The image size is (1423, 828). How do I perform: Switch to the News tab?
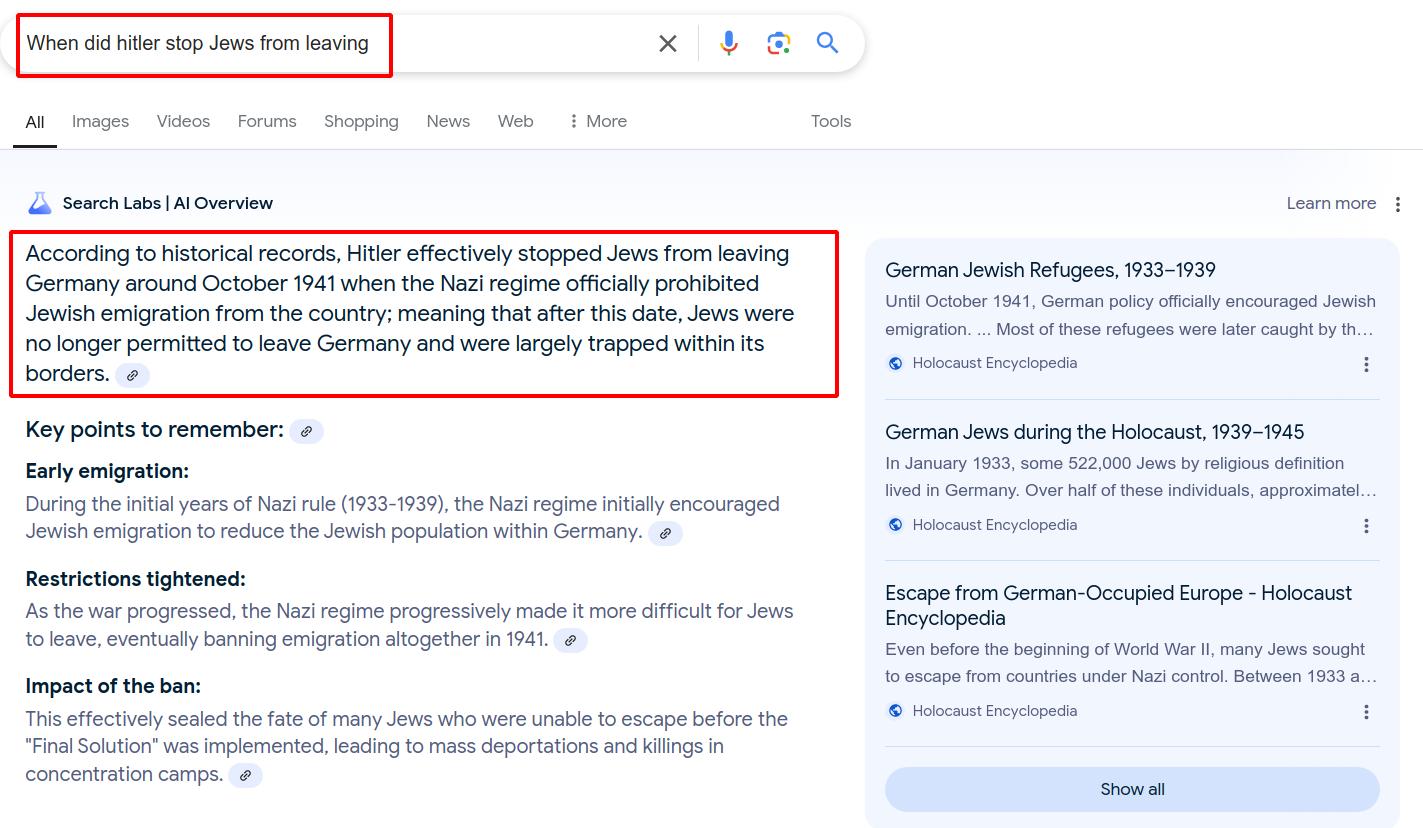tap(448, 121)
